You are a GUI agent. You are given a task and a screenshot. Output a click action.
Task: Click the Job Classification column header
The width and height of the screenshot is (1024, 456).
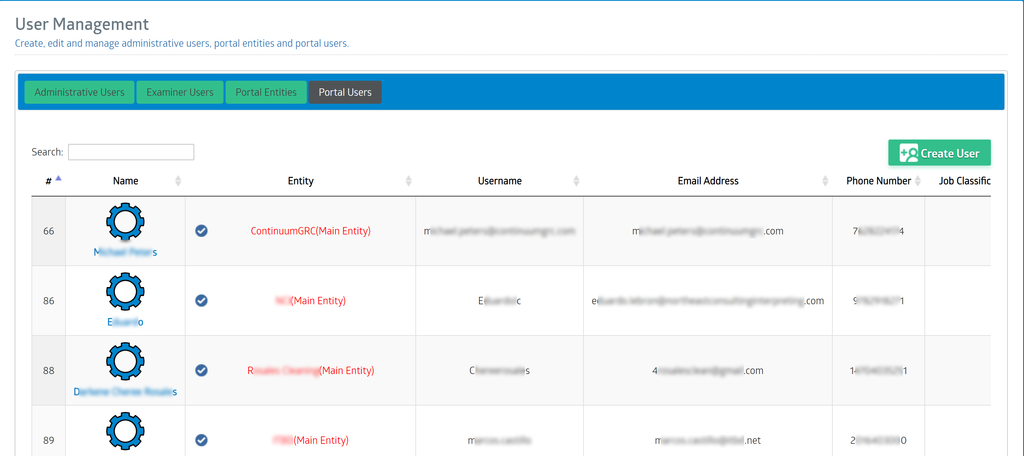tap(964, 181)
